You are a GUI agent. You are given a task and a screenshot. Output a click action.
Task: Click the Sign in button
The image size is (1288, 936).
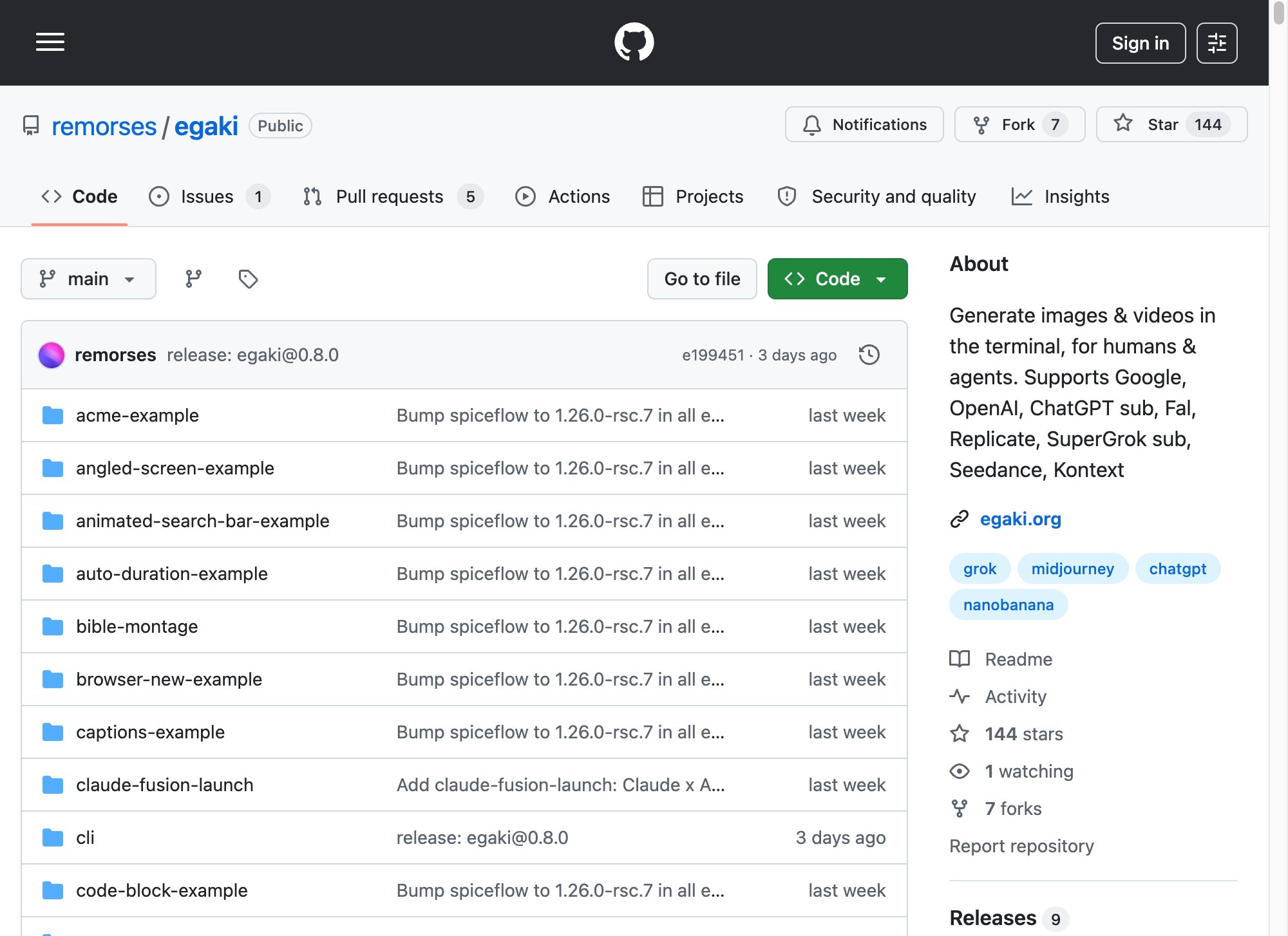pyautogui.click(x=1141, y=43)
